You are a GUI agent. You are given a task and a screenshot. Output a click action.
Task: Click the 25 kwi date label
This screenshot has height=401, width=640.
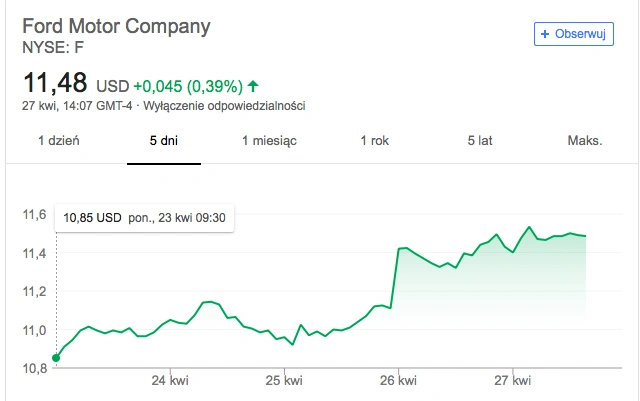(284, 381)
